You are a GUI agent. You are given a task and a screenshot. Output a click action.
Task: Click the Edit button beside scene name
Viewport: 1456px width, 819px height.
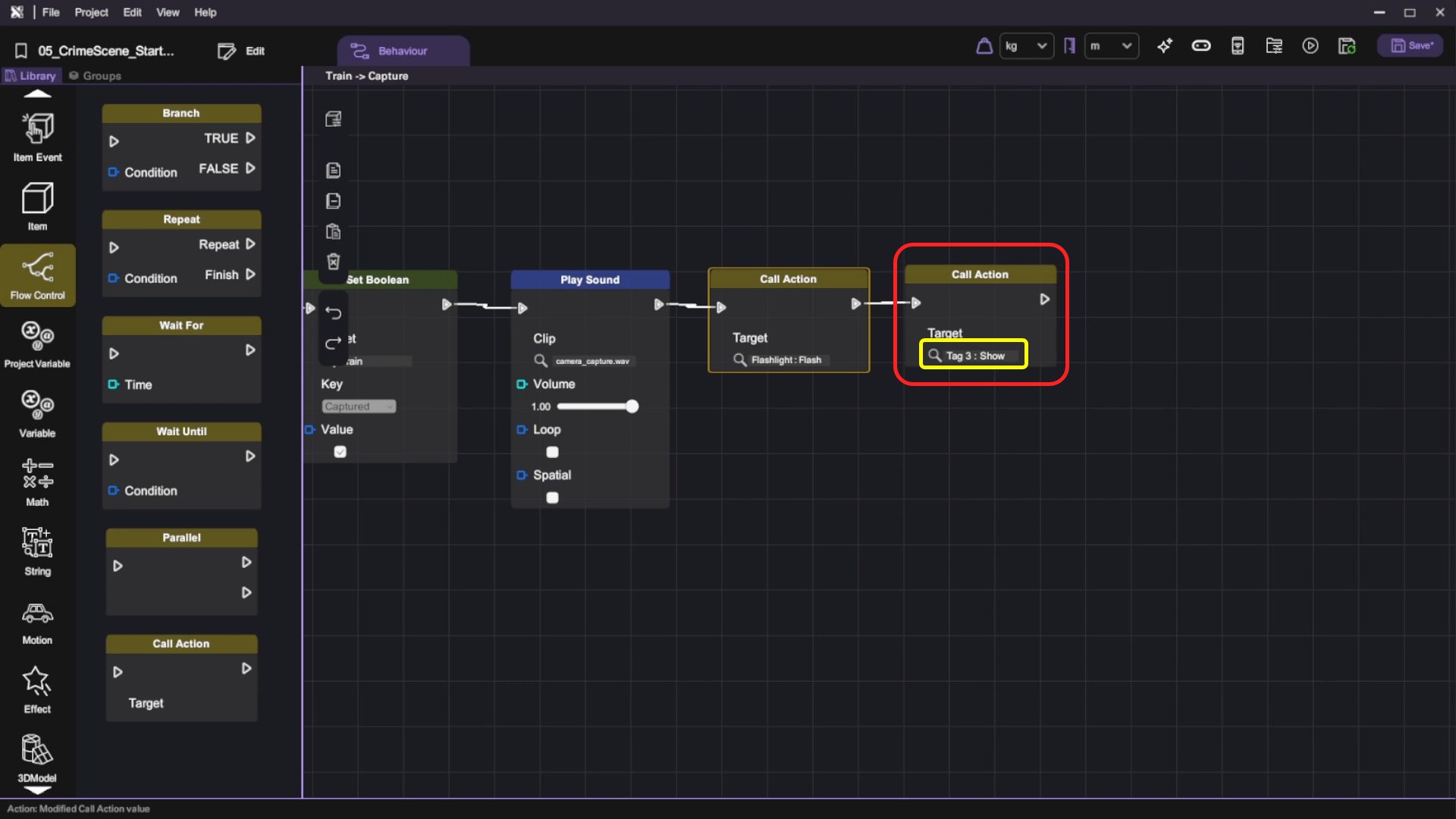coord(241,51)
